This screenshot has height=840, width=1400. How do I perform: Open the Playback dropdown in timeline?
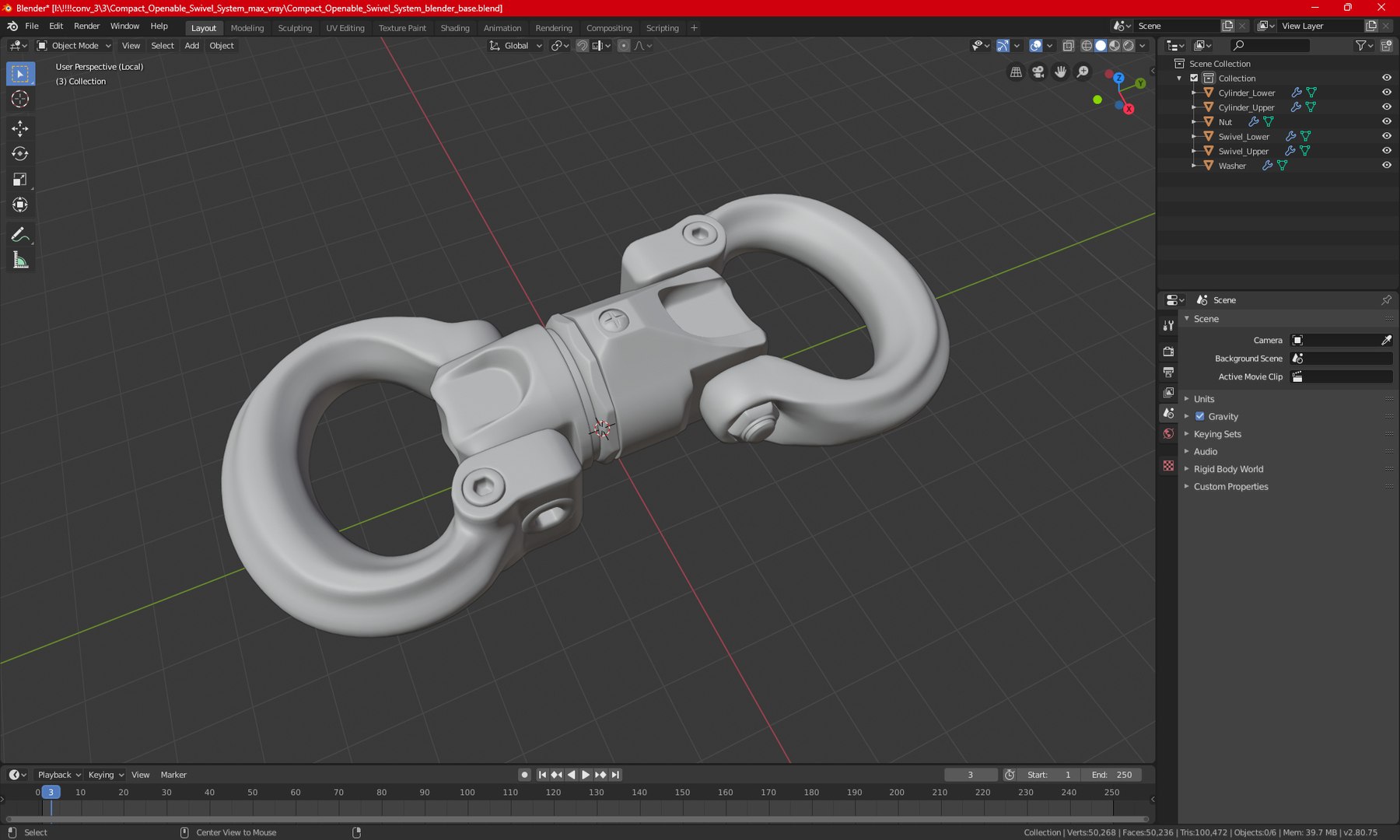click(59, 775)
